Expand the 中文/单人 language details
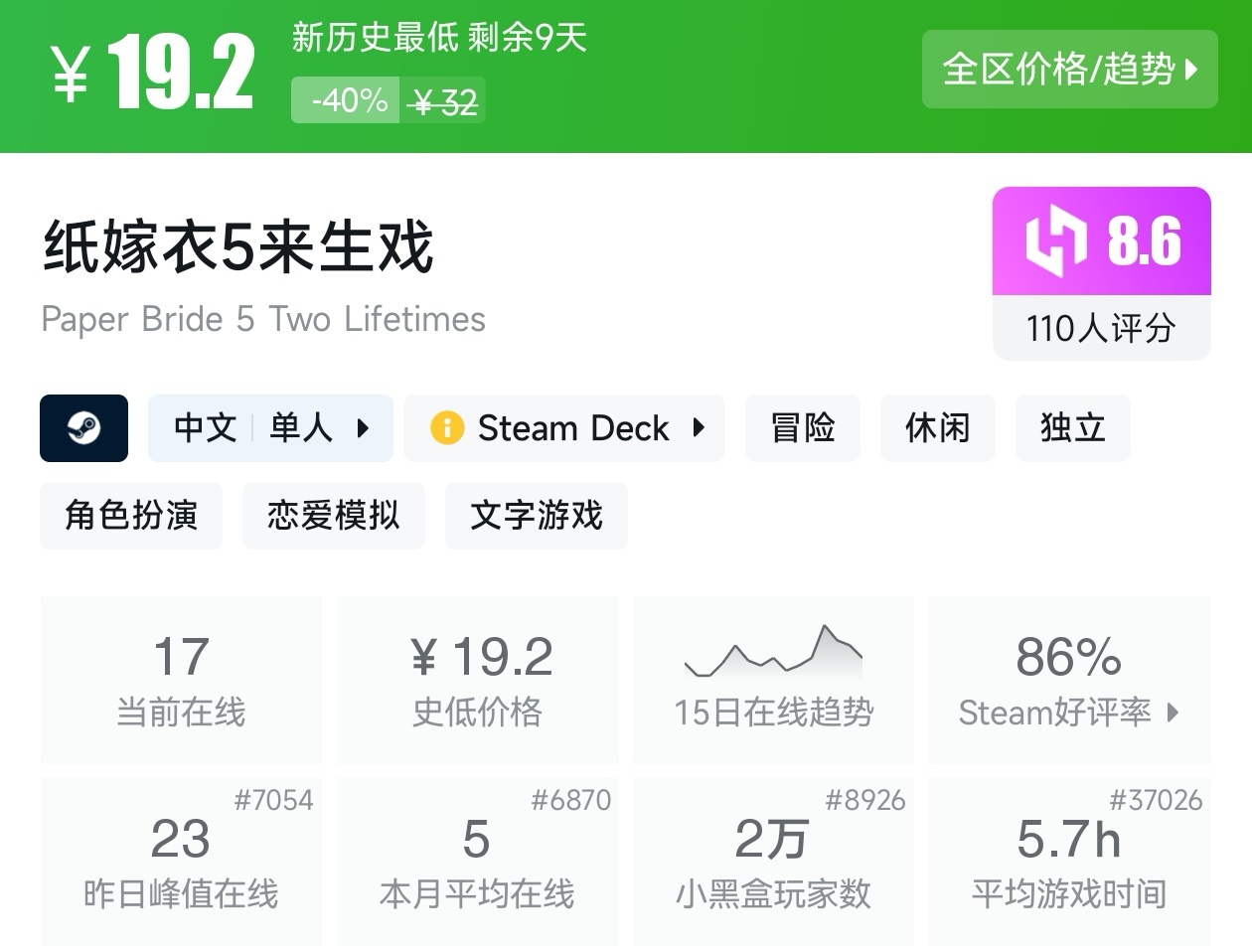The image size is (1252, 952). [x=270, y=428]
